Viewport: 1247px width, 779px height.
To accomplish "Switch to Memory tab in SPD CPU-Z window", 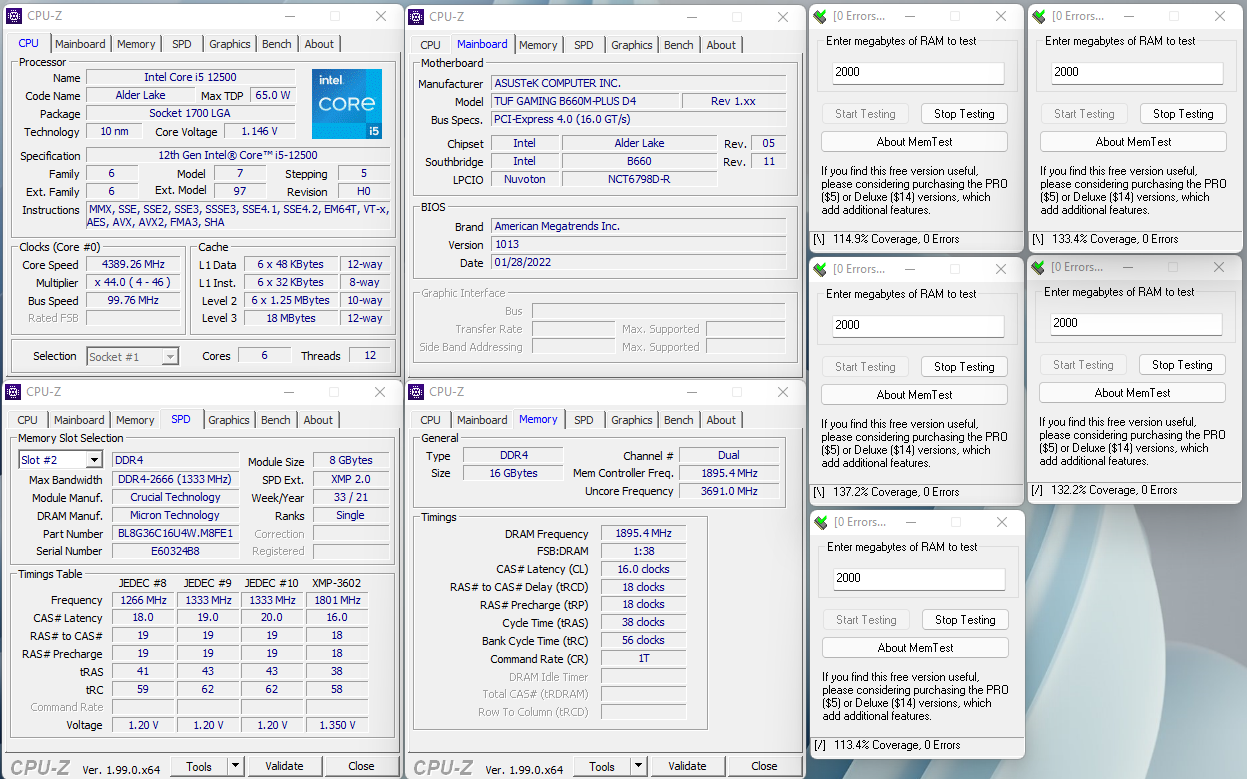I will (135, 420).
